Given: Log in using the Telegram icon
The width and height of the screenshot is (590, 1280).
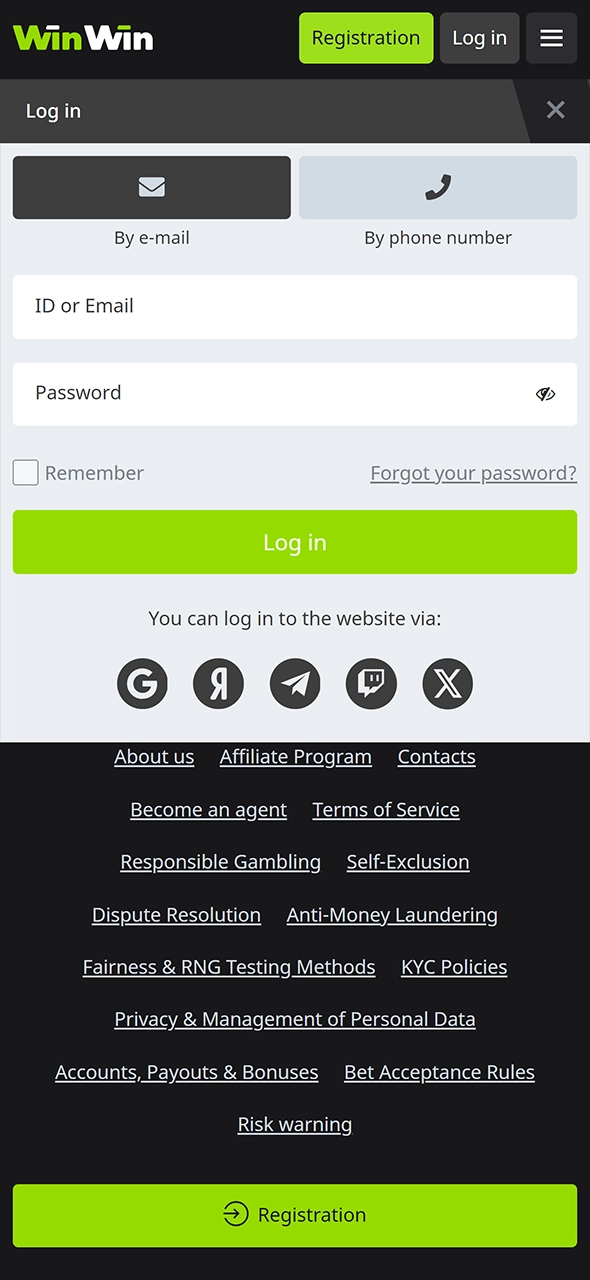Looking at the screenshot, I should (x=294, y=683).
